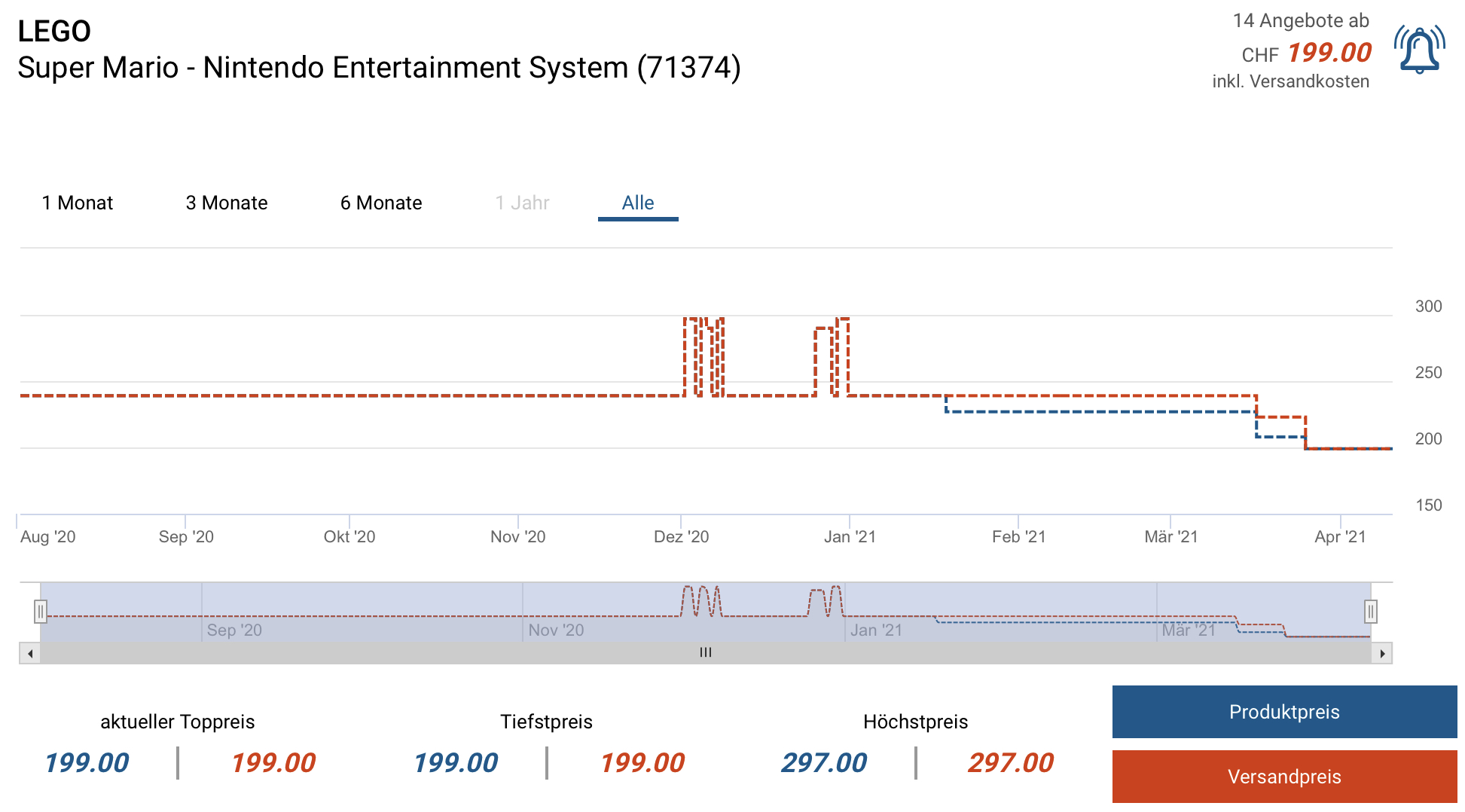Click the CHF 199.00 offer price
The image size is (1465, 812).
coord(1329,53)
